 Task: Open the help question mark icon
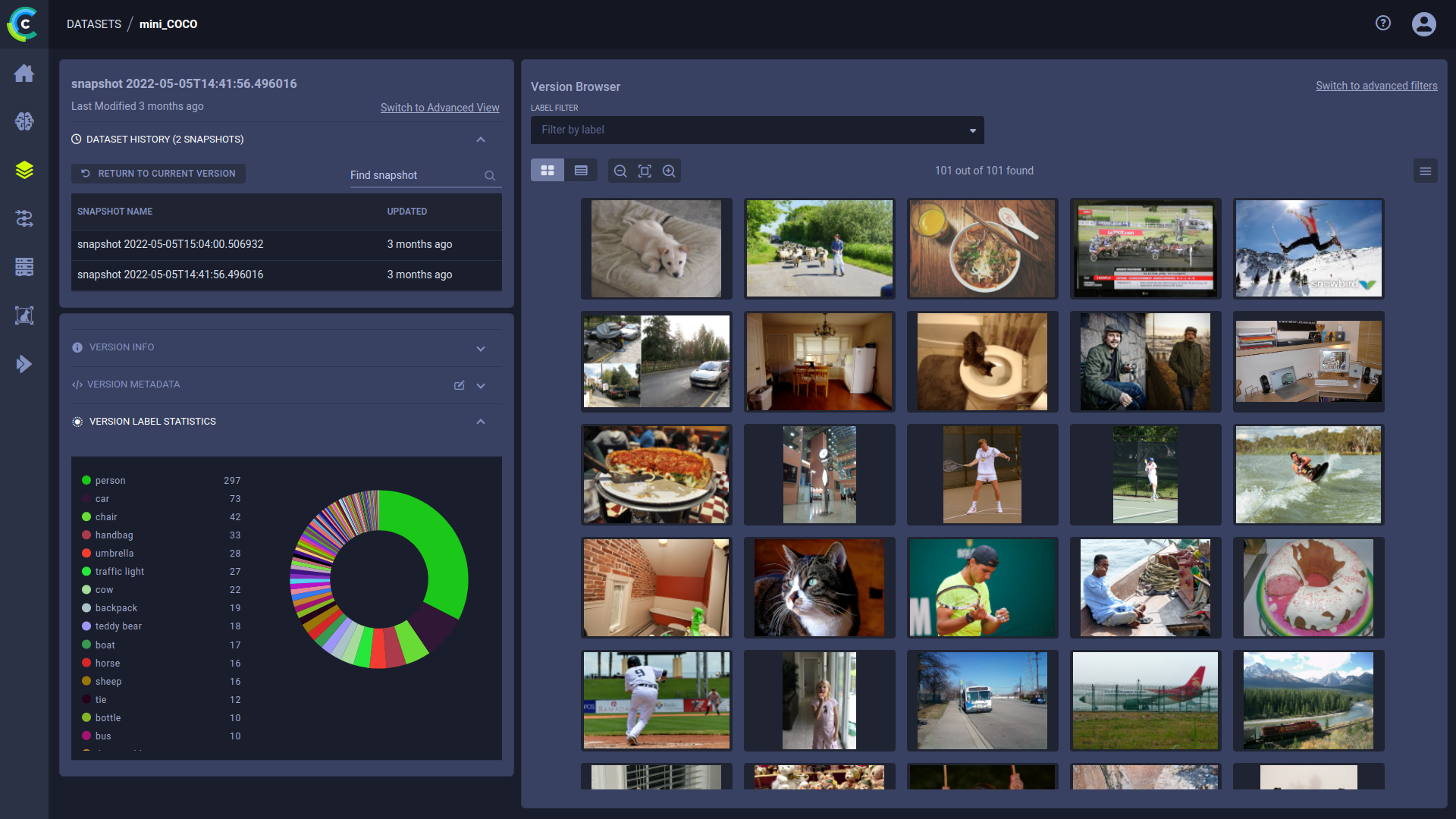point(1383,24)
